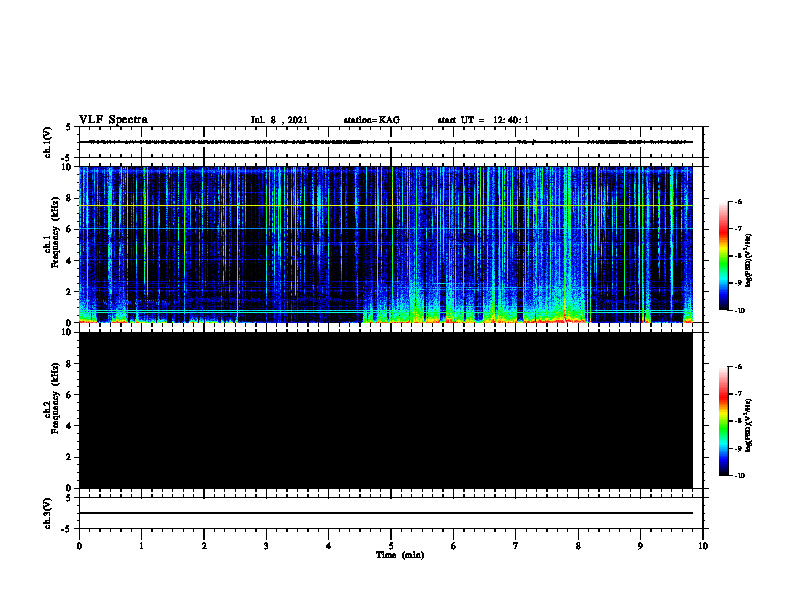
Task: Click the "VLF Spectra" title text
Action: pos(113,120)
